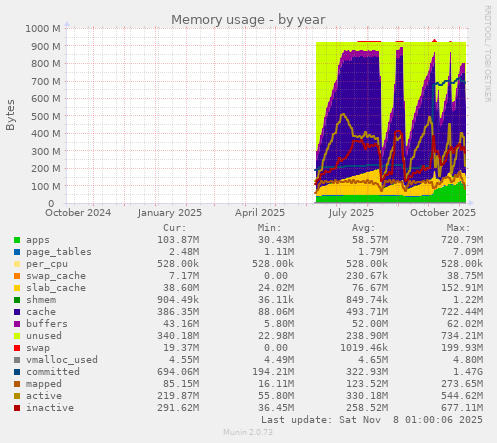Click the 'unused' legend label
Image resolution: width=497 pixels, height=443 pixels.
tap(44, 336)
